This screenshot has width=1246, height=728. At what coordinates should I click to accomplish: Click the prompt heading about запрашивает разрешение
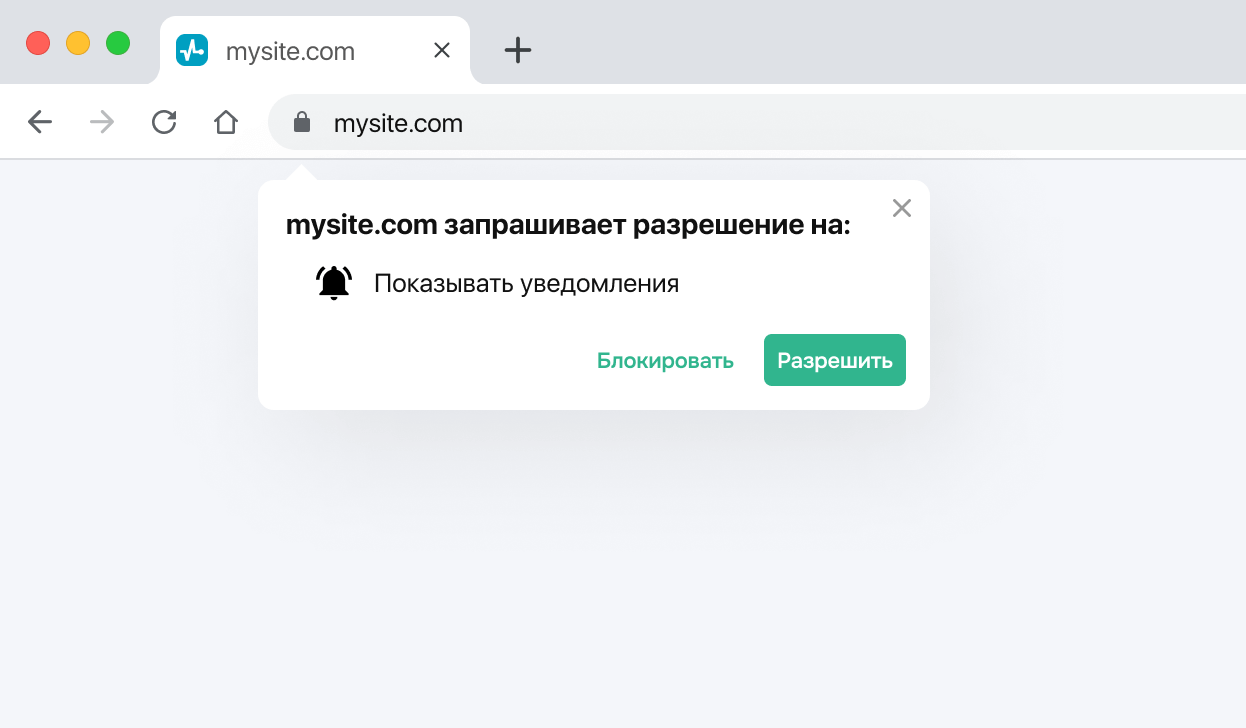point(567,226)
